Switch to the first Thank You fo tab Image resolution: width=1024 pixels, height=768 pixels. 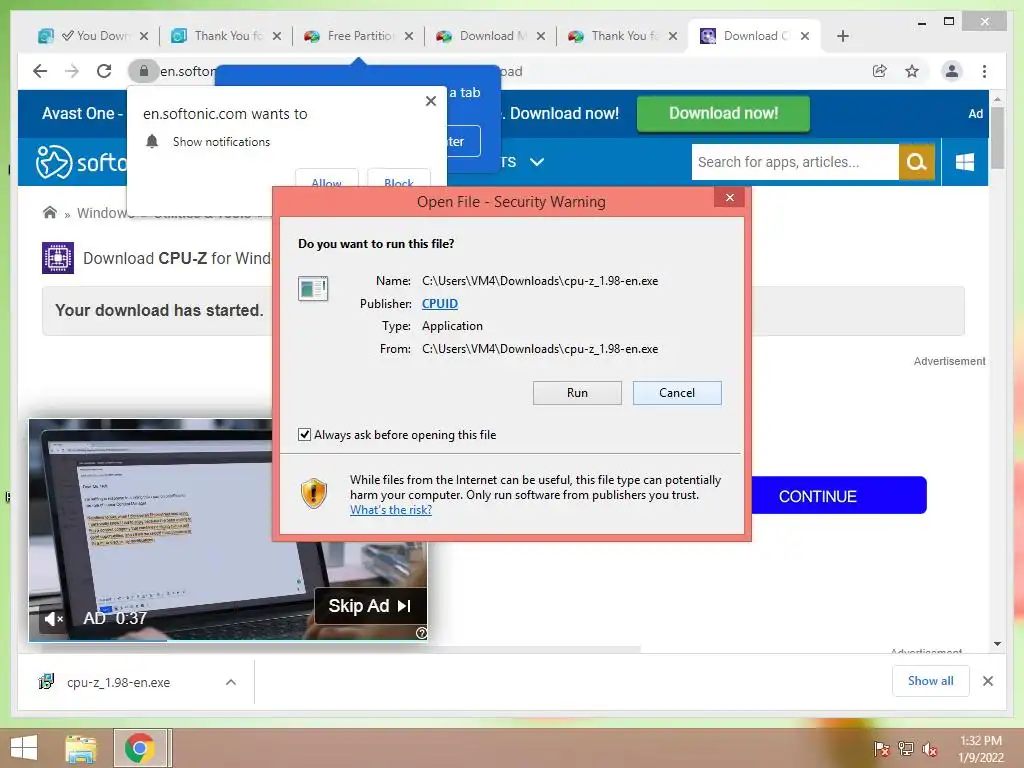[x=225, y=36]
